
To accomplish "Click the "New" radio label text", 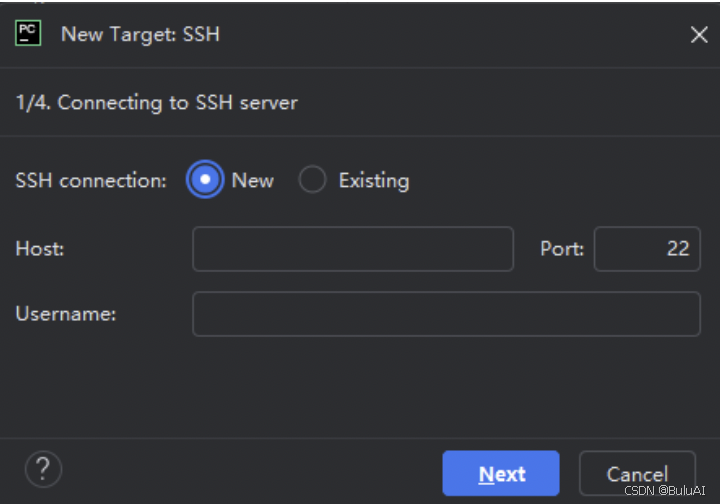I will tap(253, 180).
